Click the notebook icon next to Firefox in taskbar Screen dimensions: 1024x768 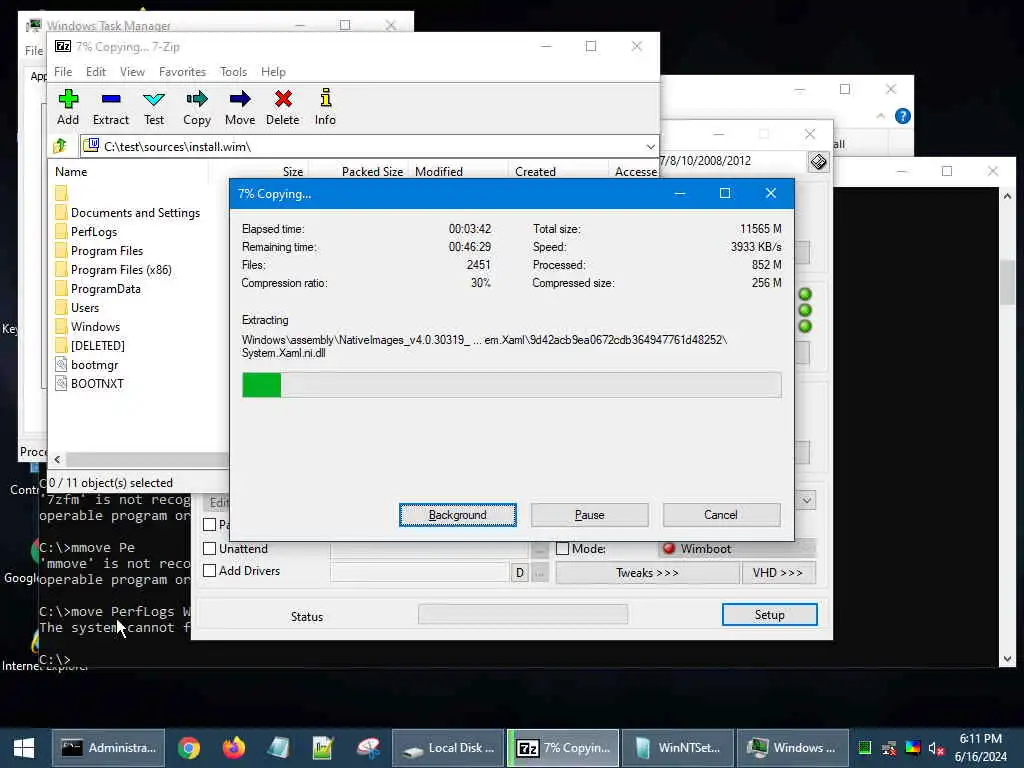click(x=278, y=748)
